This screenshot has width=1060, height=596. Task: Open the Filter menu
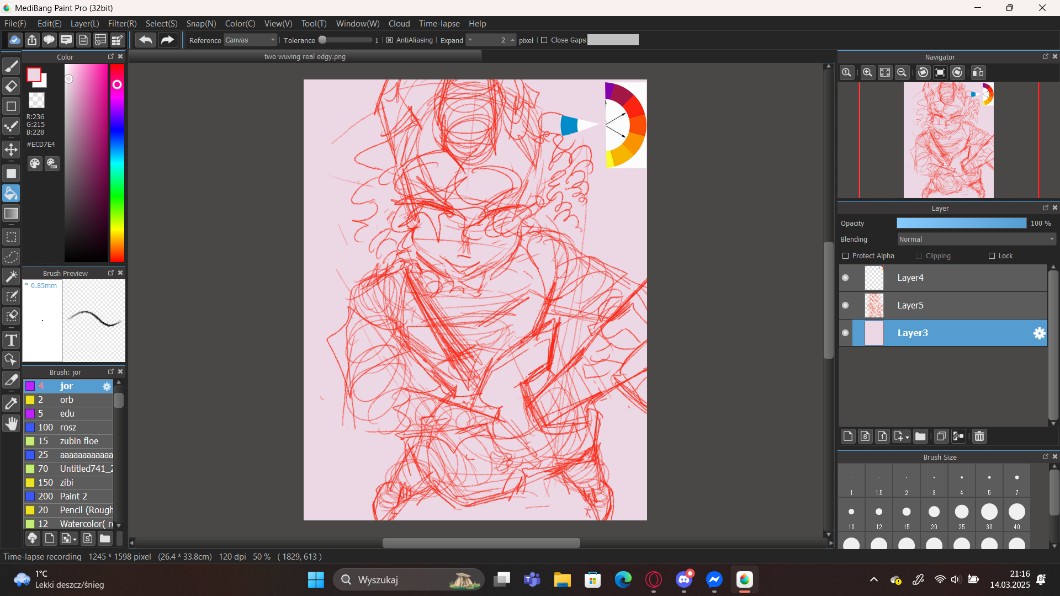point(122,23)
